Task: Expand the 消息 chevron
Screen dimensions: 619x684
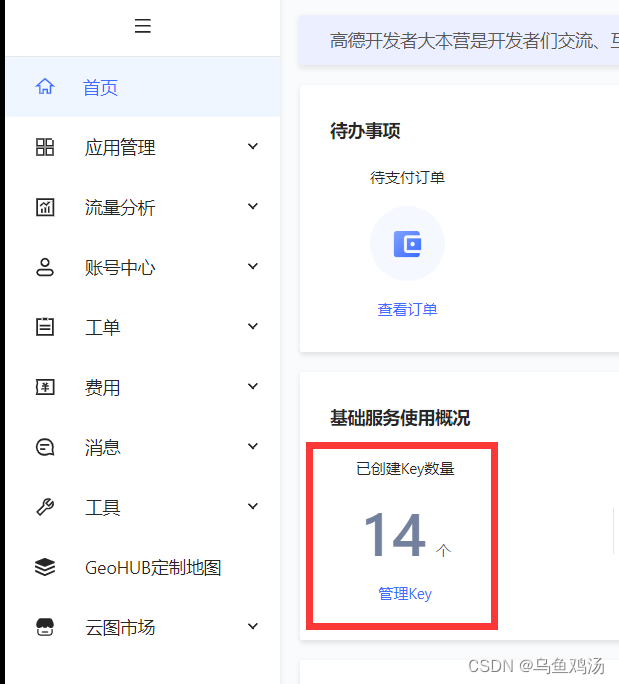Action: (x=253, y=446)
